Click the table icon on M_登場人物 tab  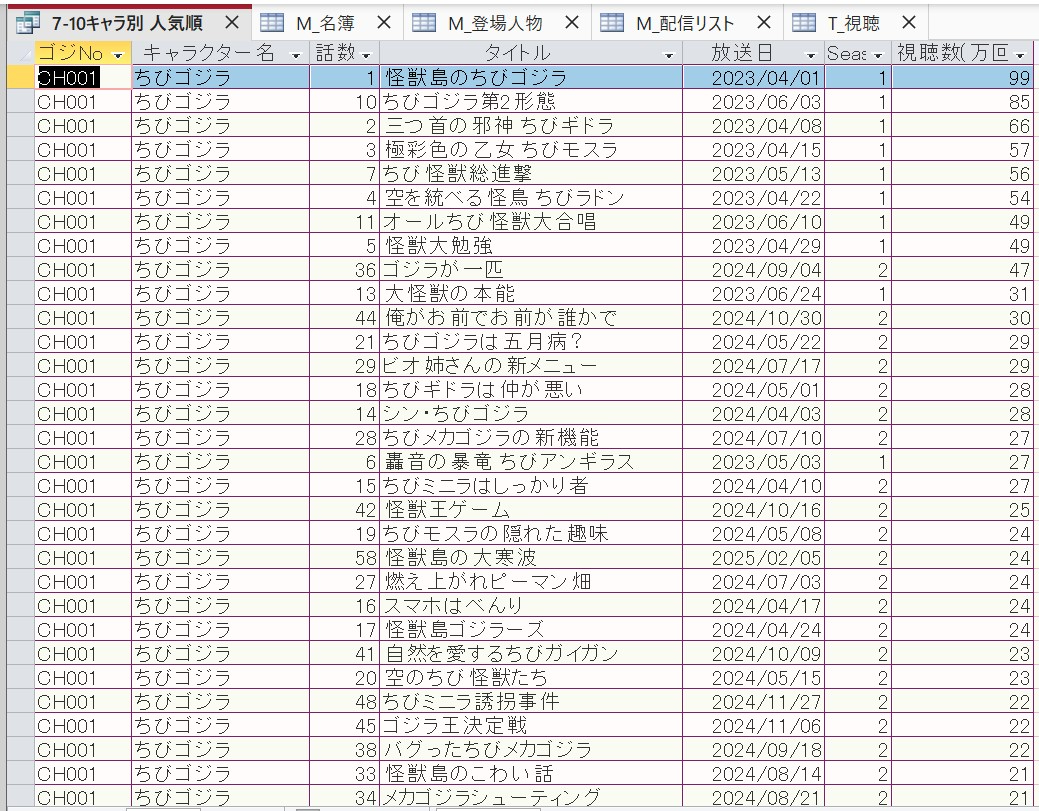click(x=423, y=23)
